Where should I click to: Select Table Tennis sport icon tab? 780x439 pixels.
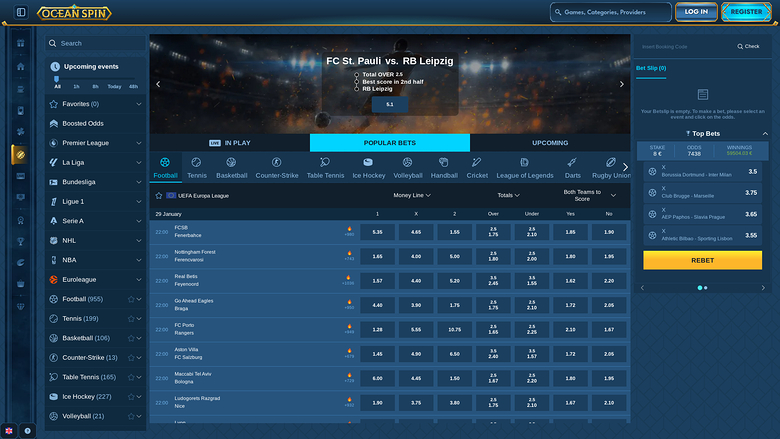pyautogui.click(x=325, y=168)
